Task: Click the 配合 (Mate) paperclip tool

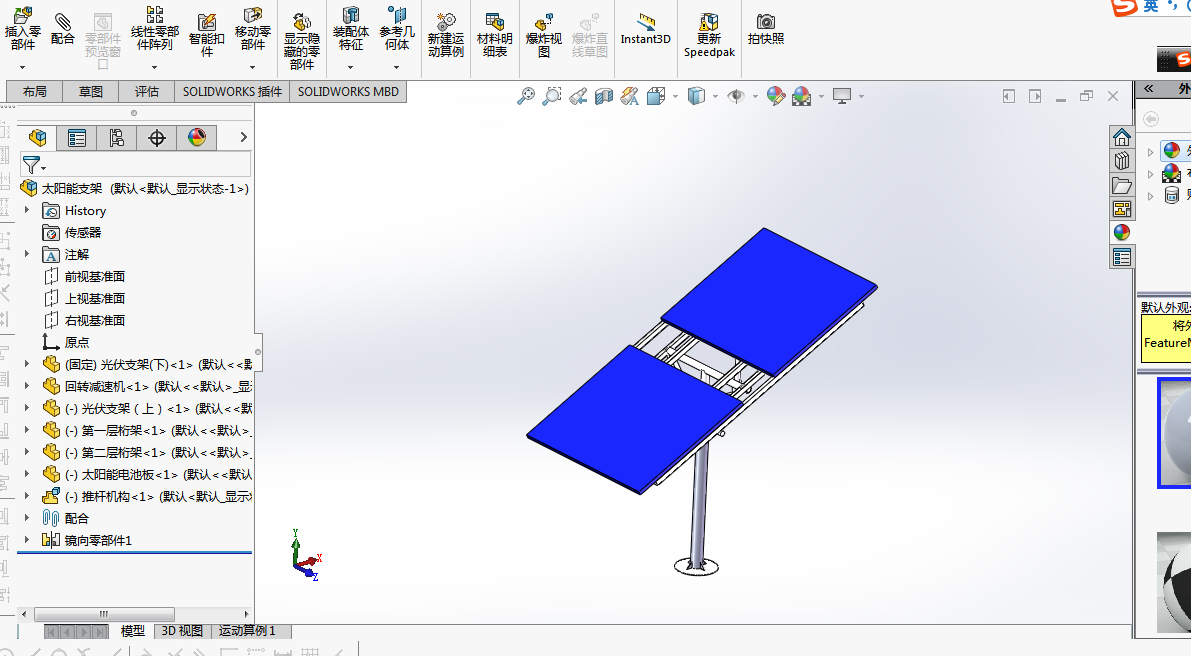Action: tap(63, 29)
